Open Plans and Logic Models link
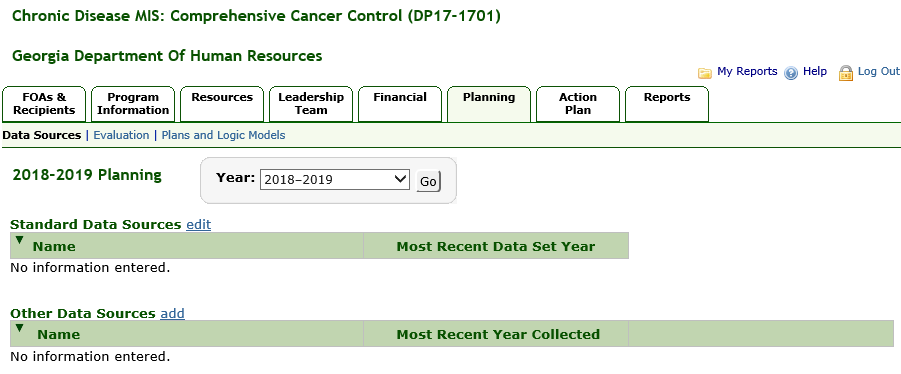This screenshot has height=374, width=901. point(224,136)
